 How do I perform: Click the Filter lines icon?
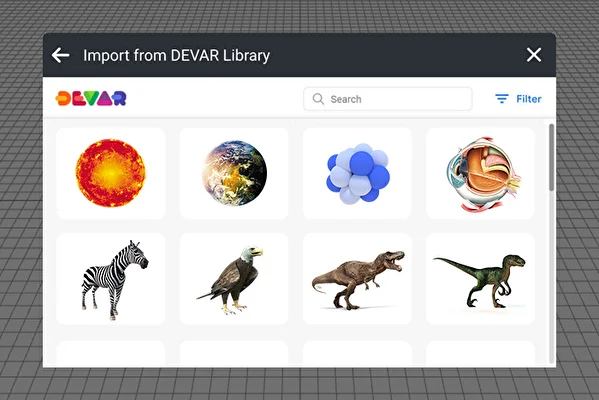(x=502, y=99)
